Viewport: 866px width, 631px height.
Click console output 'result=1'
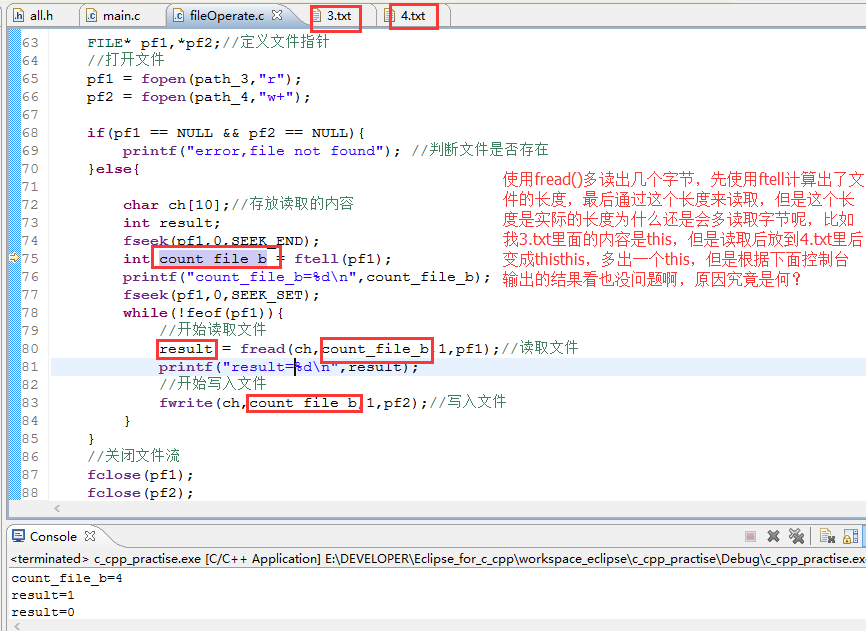tap(43, 595)
